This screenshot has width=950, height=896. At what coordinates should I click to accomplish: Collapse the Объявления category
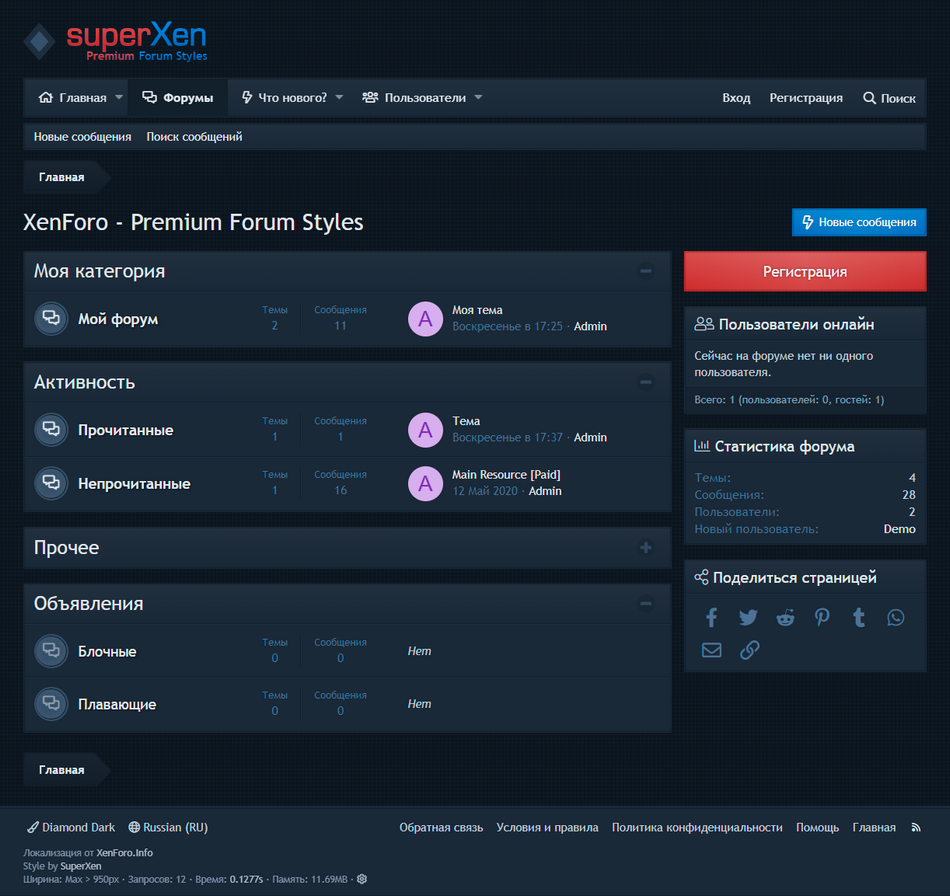click(646, 603)
